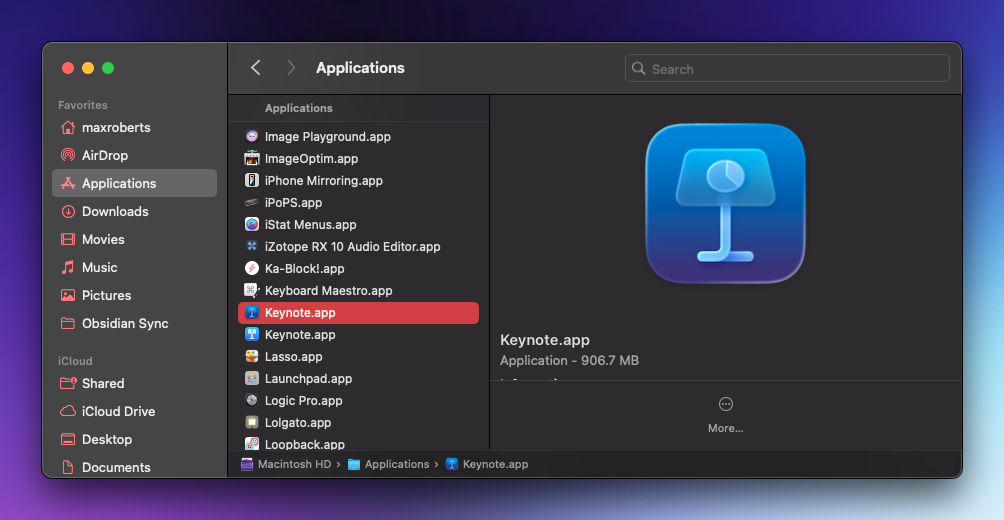Click the 'iCloud' sidebar section heading

click(75, 361)
